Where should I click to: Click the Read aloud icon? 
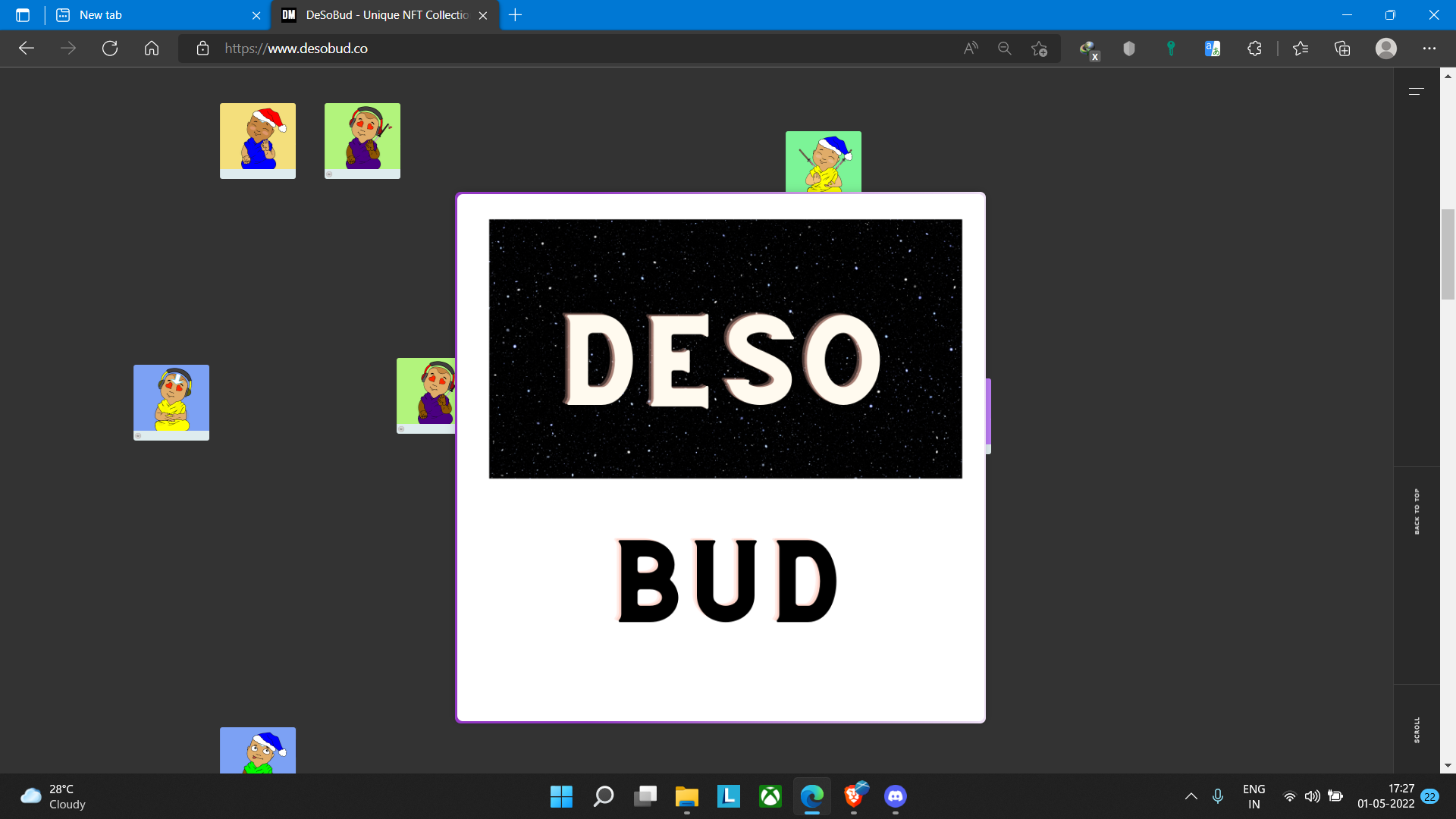(x=971, y=49)
